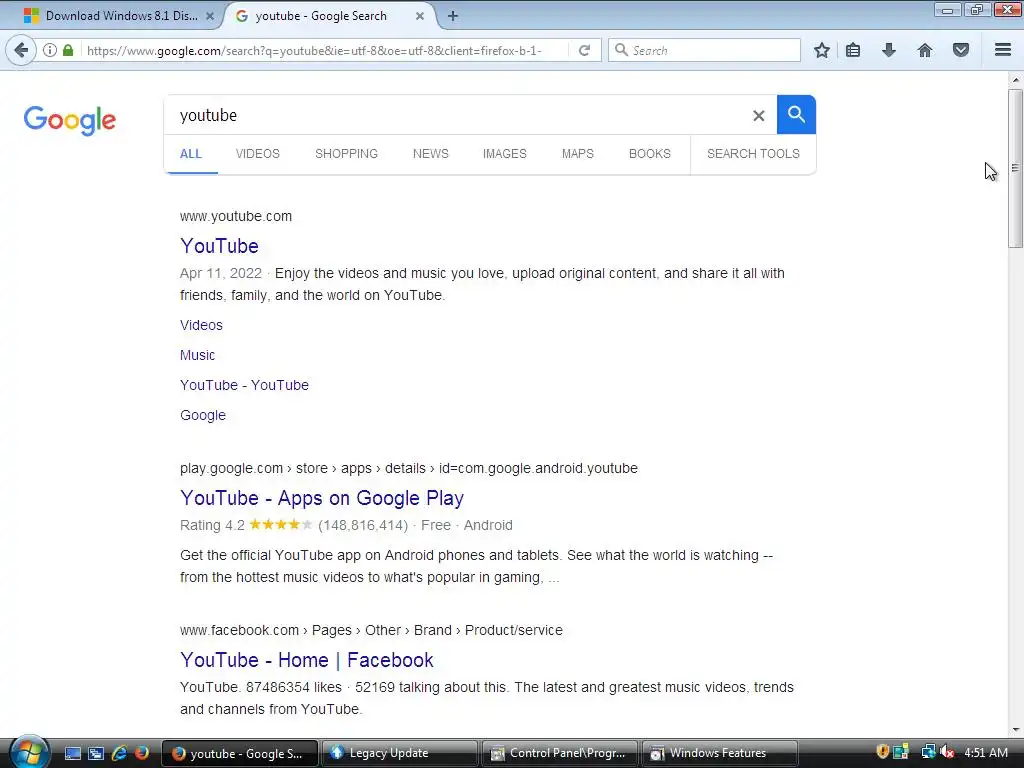This screenshot has width=1024, height=768.
Task: Click the play.google.com breadcrumb URL
Action: pyautogui.click(x=409, y=468)
